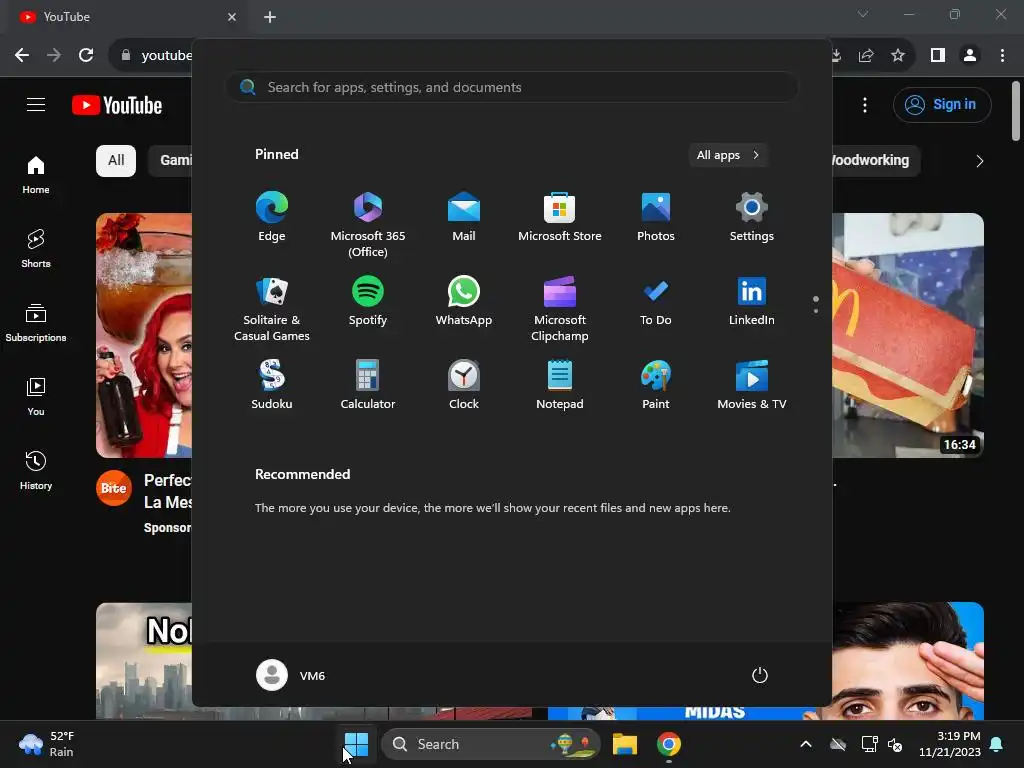Open WhatsApp from Start menu
1024x768 pixels.
tap(464, 301)
